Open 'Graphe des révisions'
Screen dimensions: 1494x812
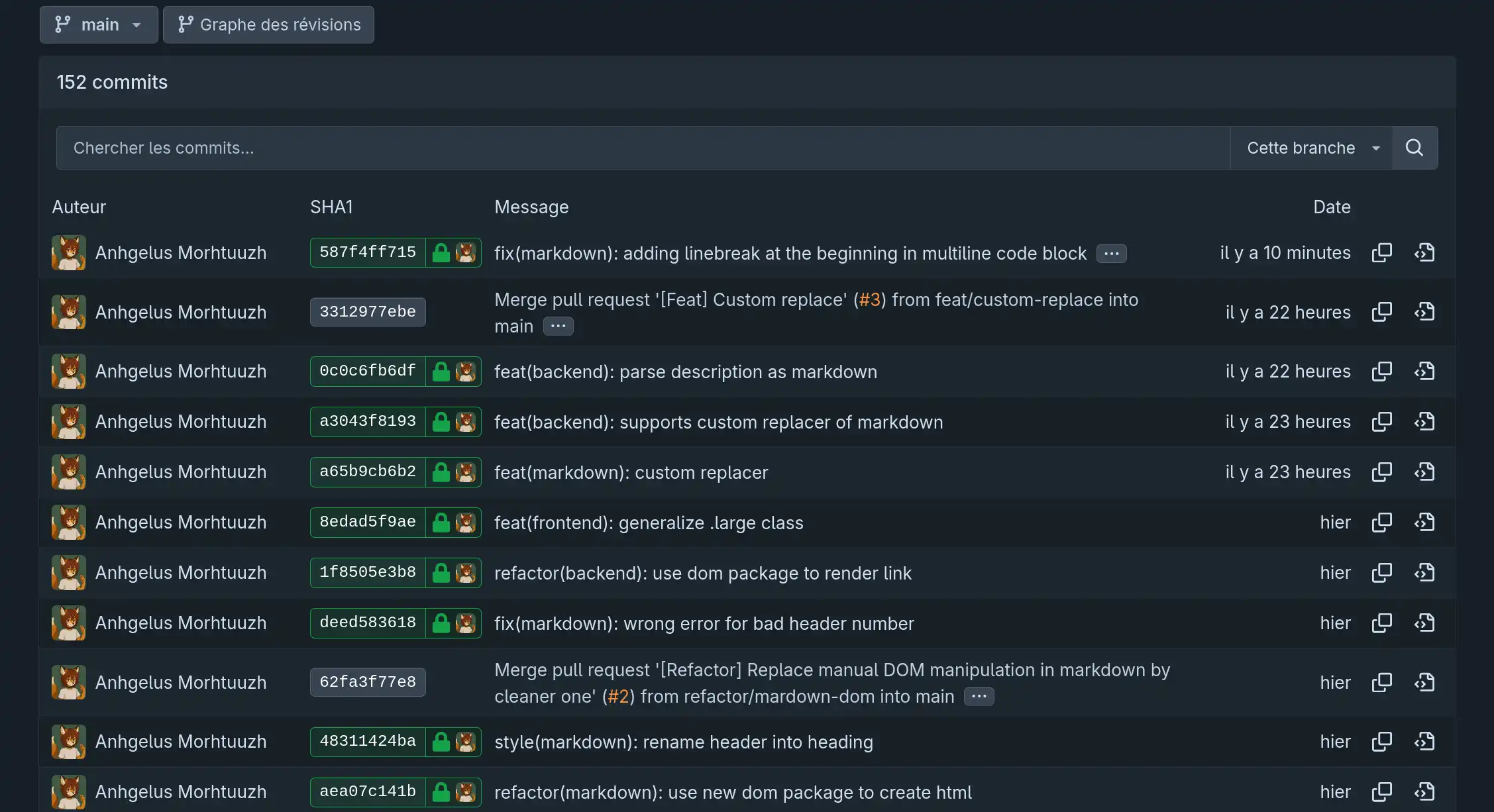[x=268, y=25]
